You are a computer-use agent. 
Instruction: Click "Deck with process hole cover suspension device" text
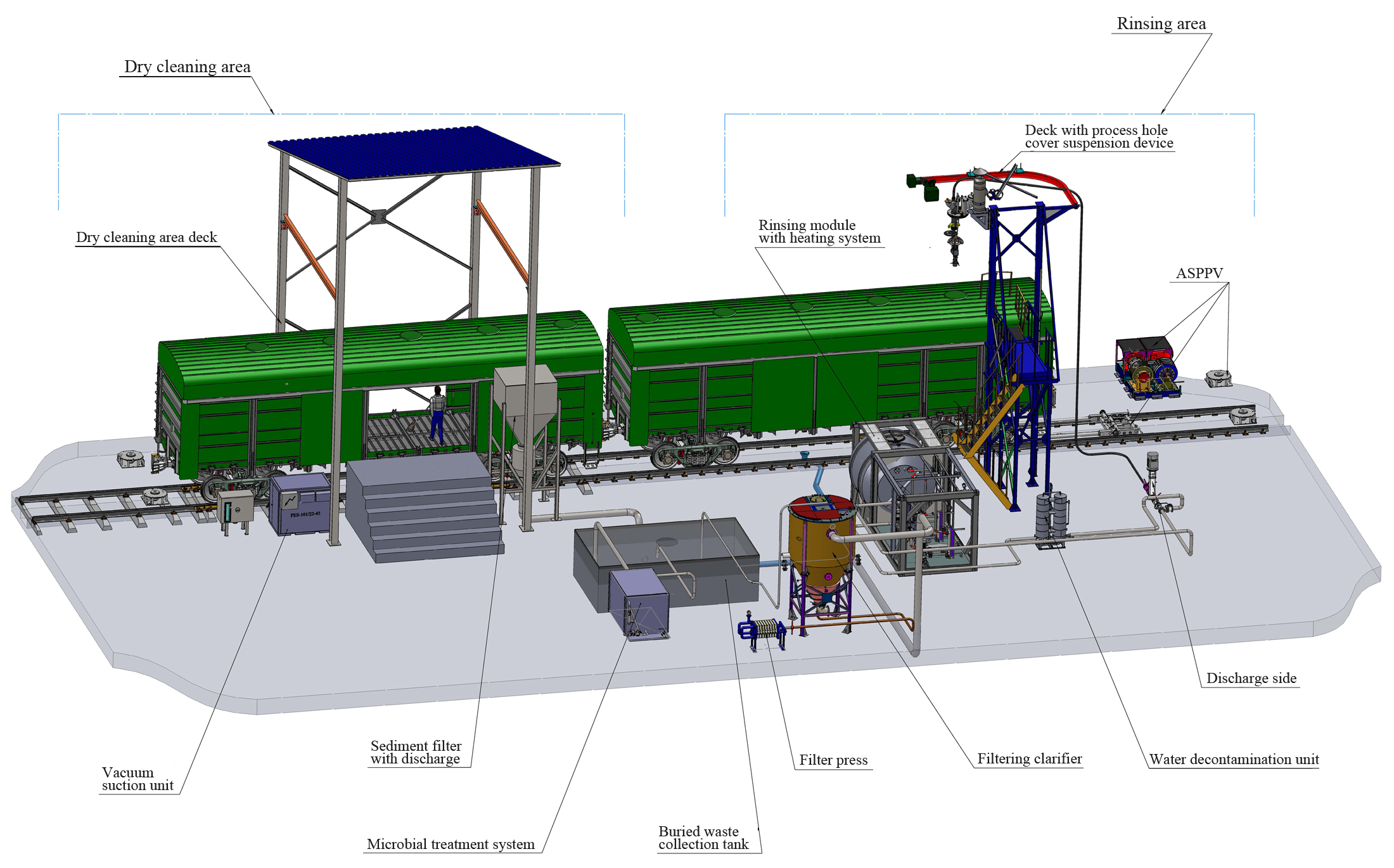pos(1099,136)
